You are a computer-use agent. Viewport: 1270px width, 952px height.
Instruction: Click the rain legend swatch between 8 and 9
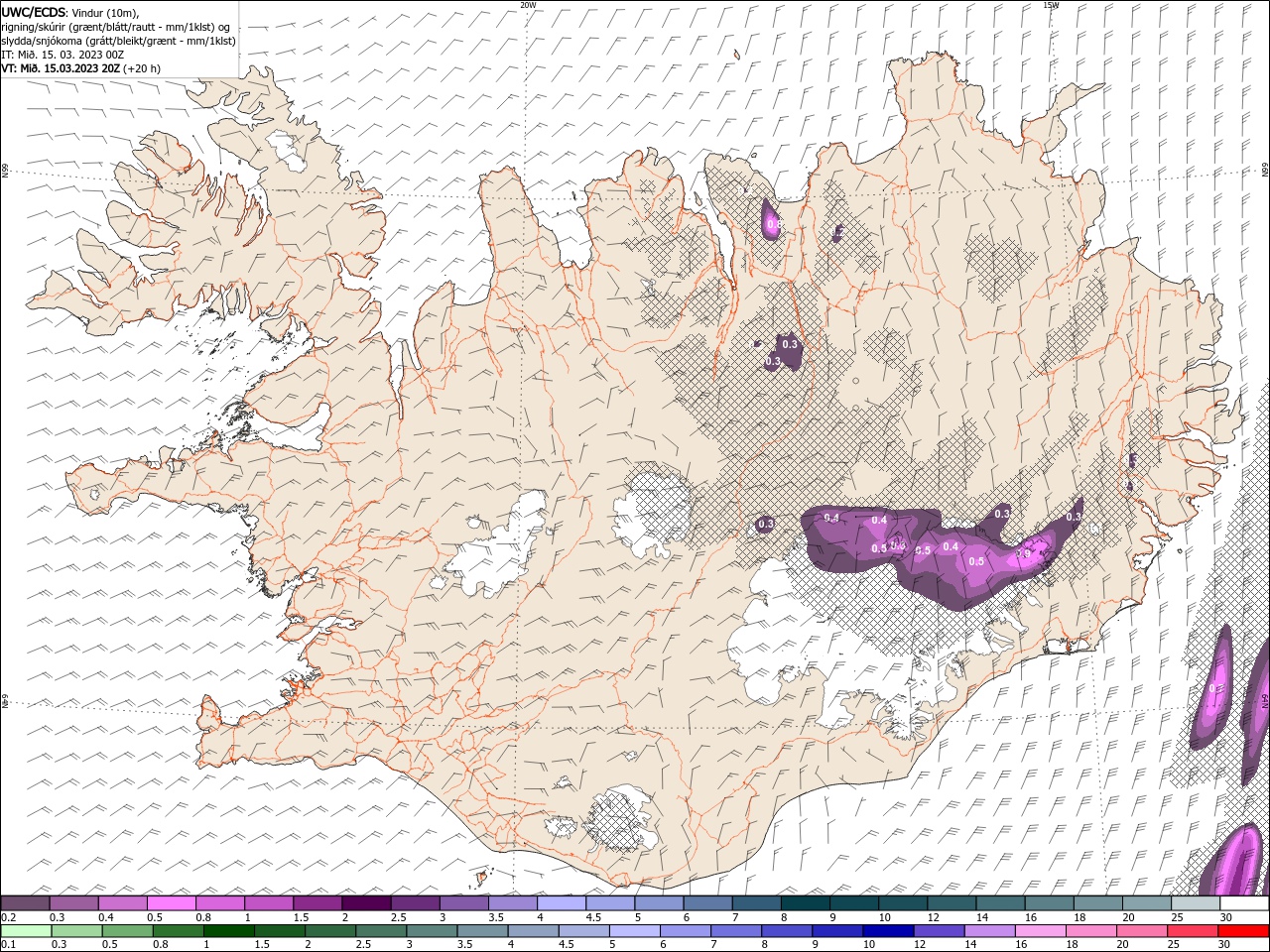(786, 931)
